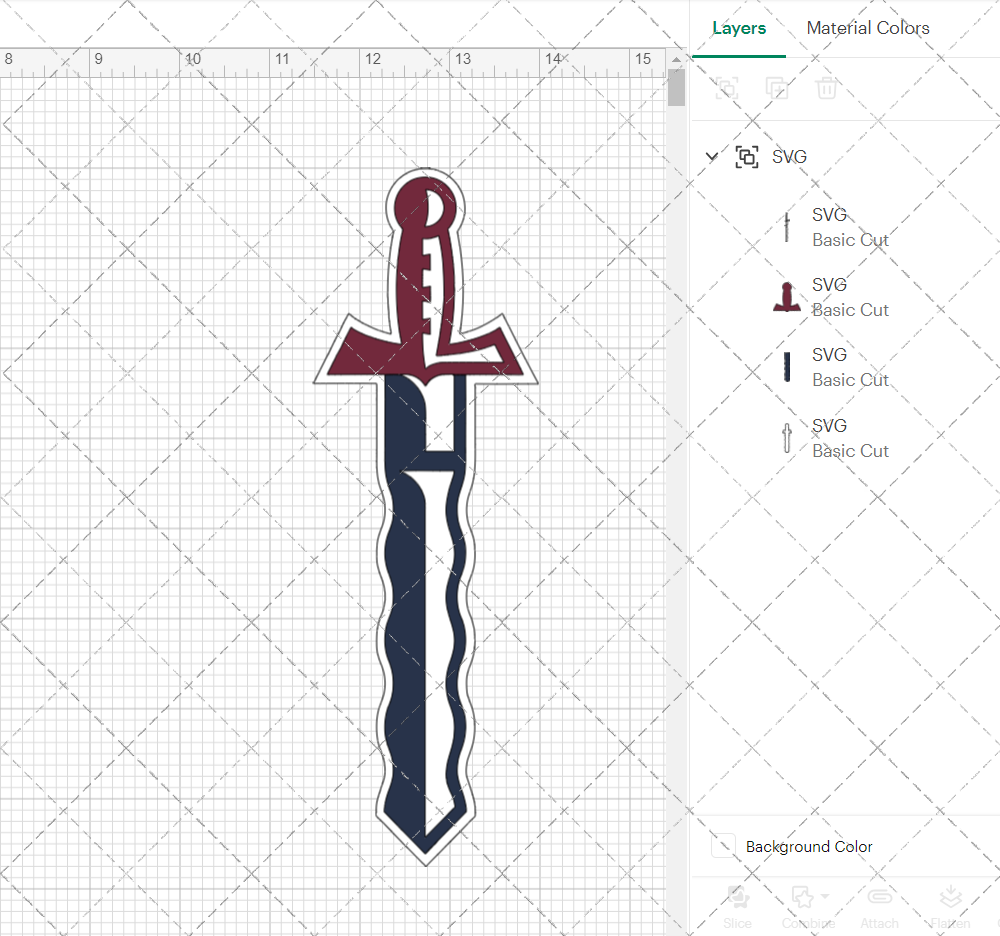Select the top-level SVG group label

789,157
